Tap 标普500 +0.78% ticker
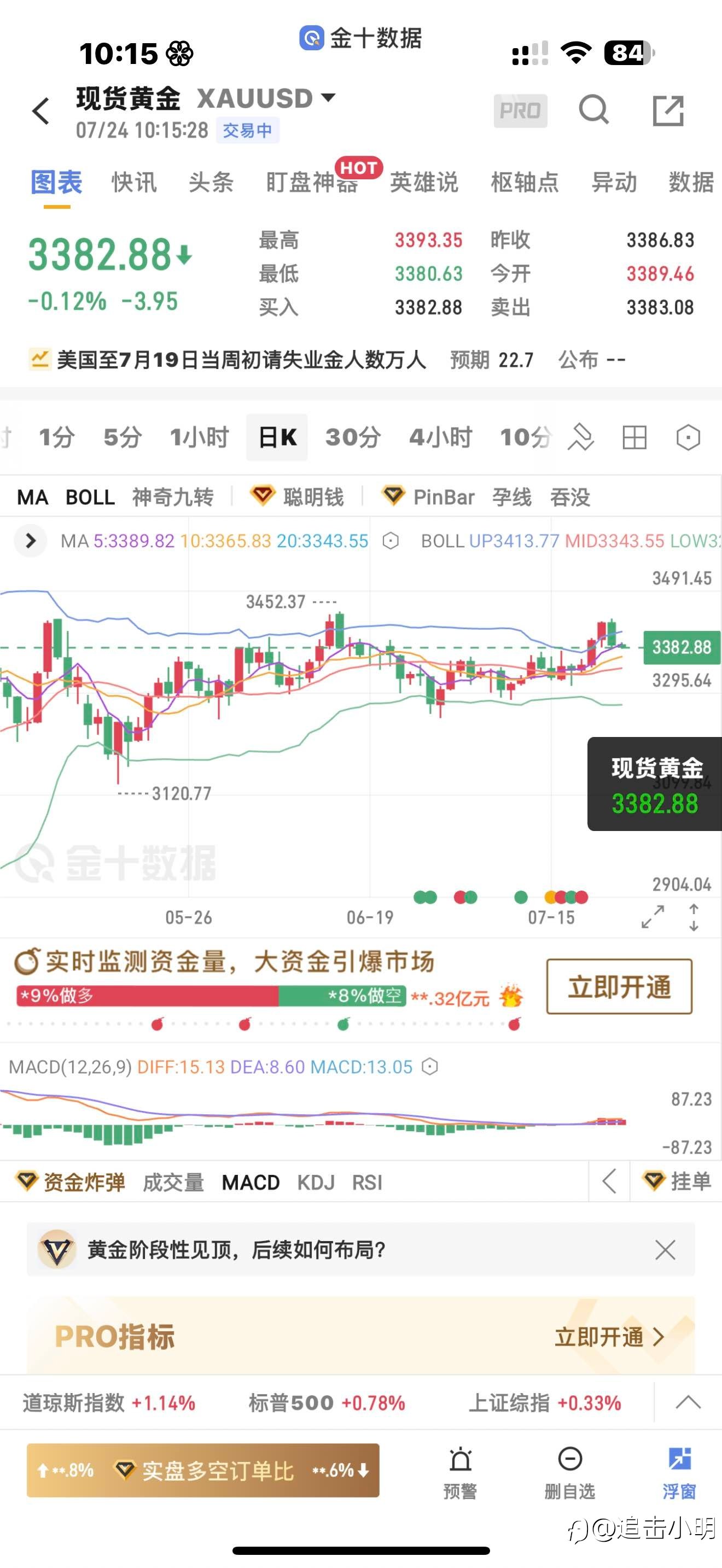Screen dimensions: 722x1568 coord(327,1402)
